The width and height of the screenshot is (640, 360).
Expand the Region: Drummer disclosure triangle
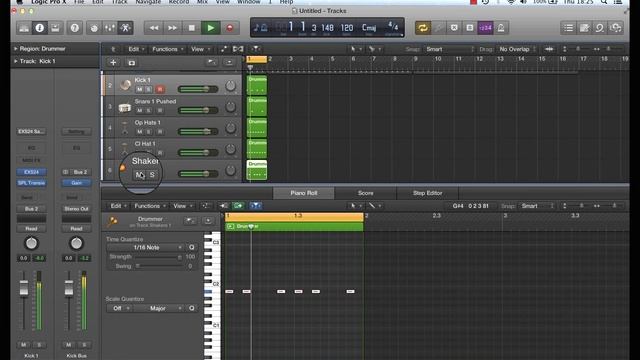(x=16, y=49)
